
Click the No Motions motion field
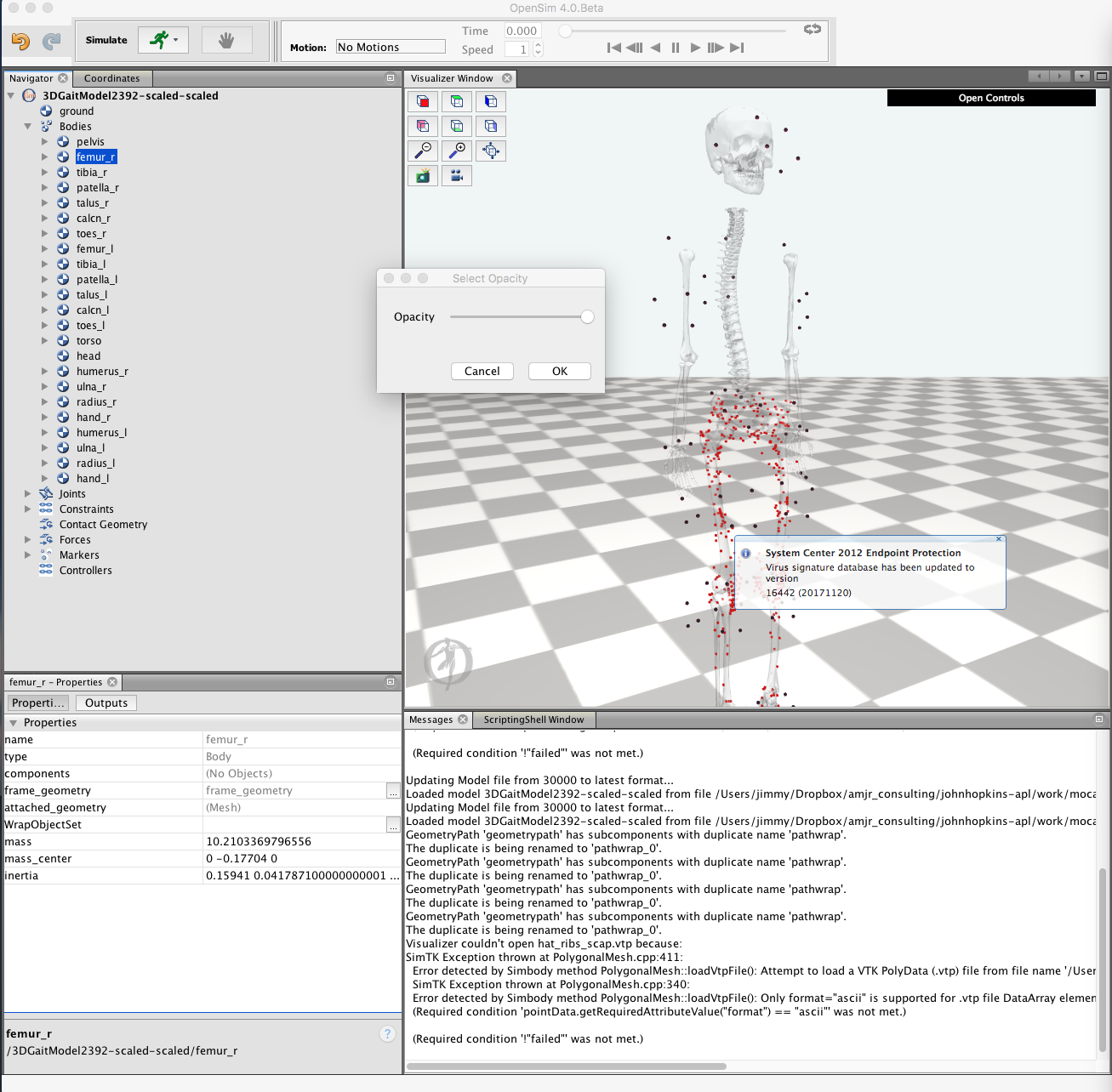click(390, 46)
